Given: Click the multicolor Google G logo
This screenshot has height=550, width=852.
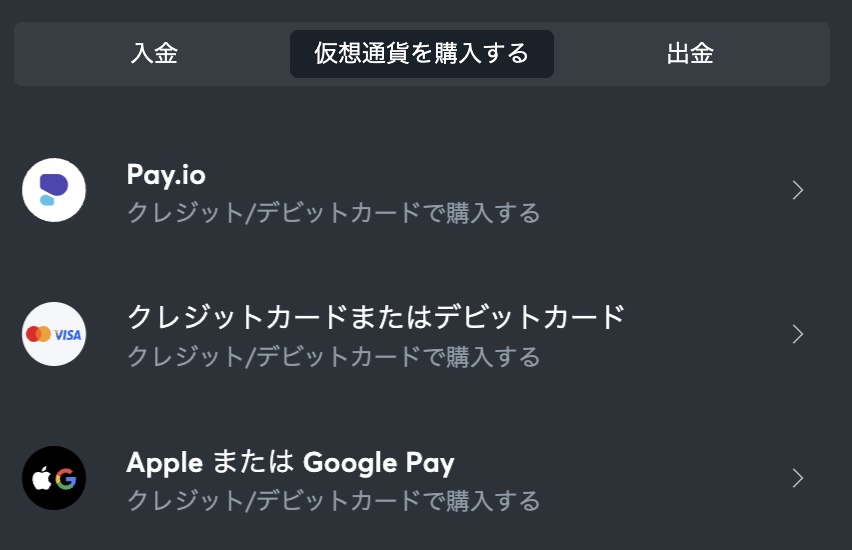Looking at the screenshot, I should [66, 479].
